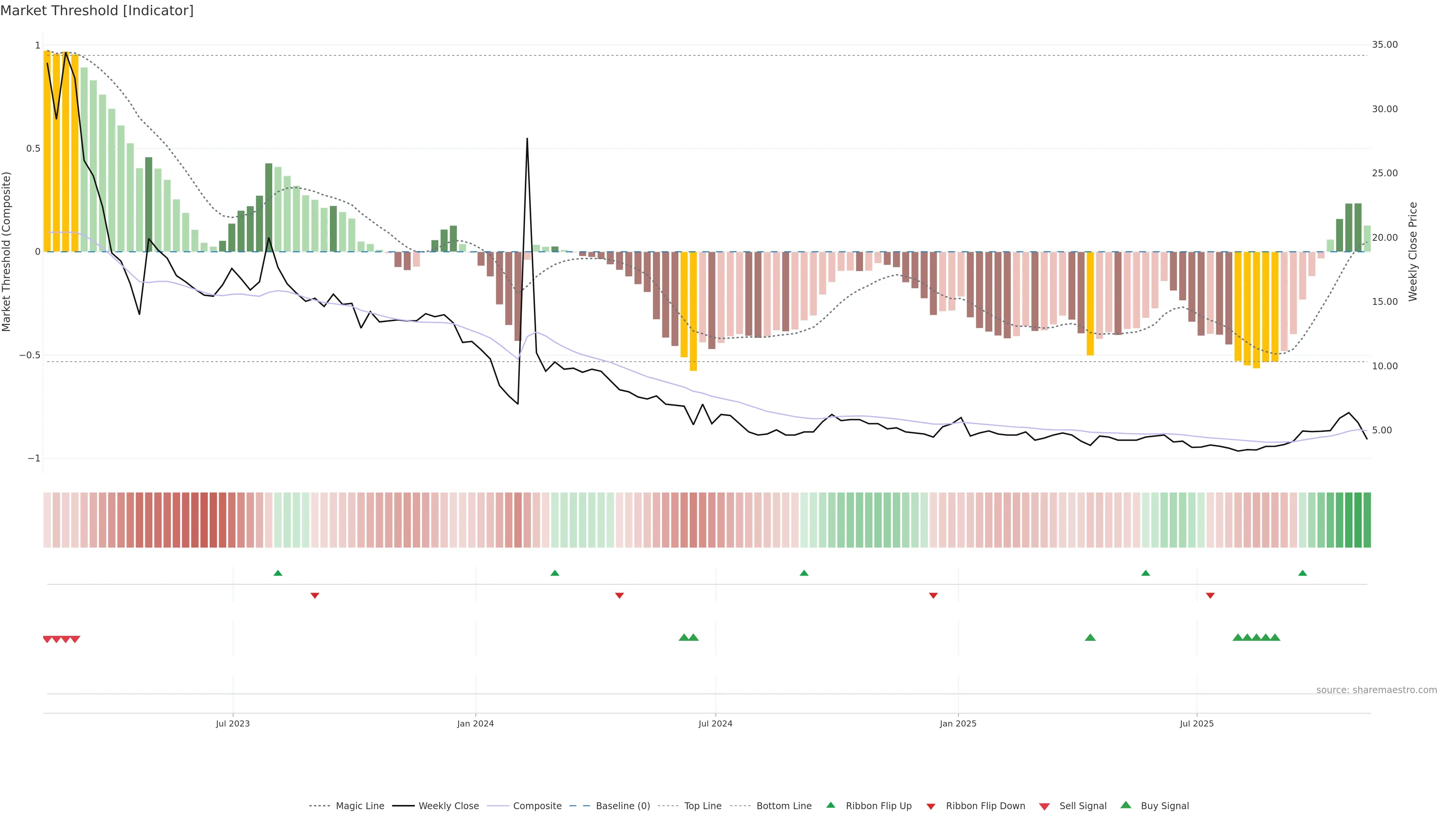The height and width of the screenshot is (819, 1456).
Task: Click the Jan 2024 axis label
Action: pyautogui.click(x=475, y=723)
